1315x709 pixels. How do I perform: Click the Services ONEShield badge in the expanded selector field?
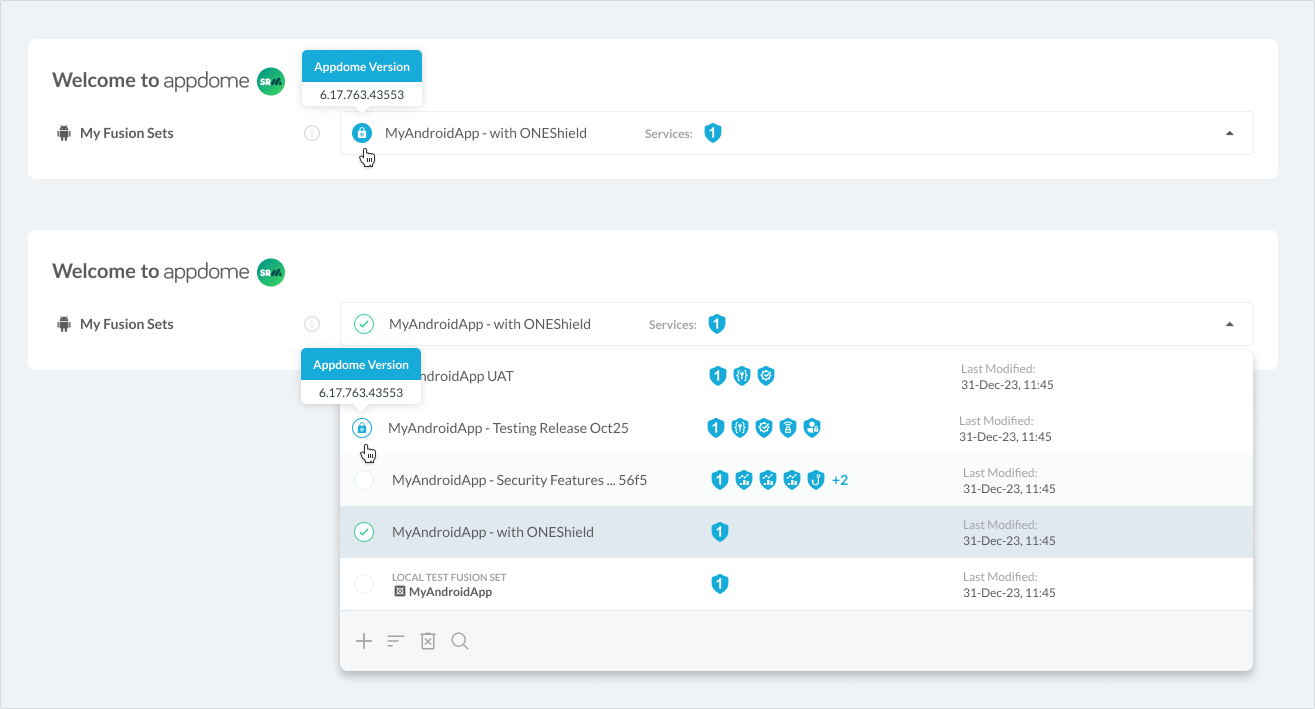[717, 324]
